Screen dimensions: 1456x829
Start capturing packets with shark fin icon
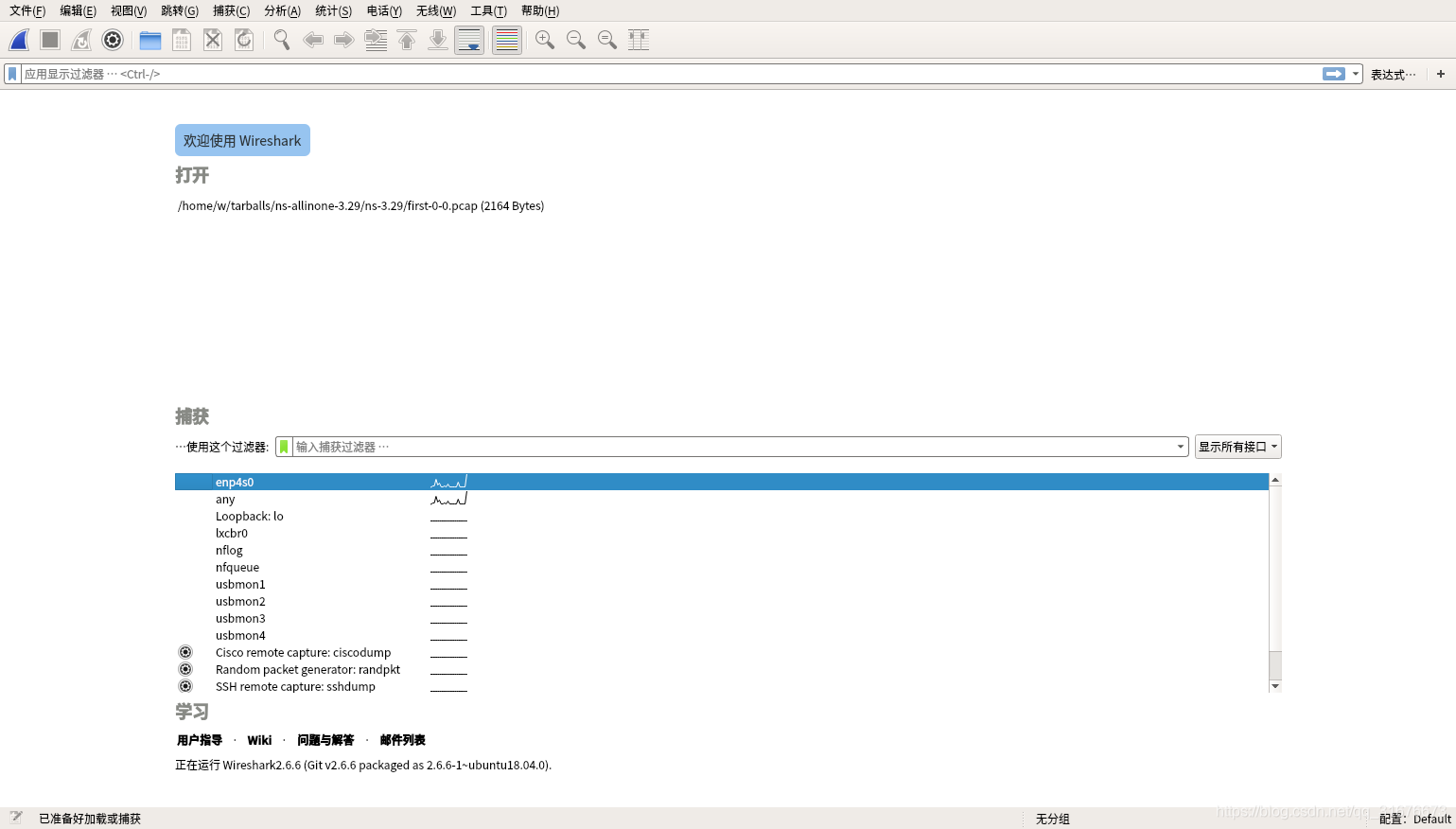point(19,40)
